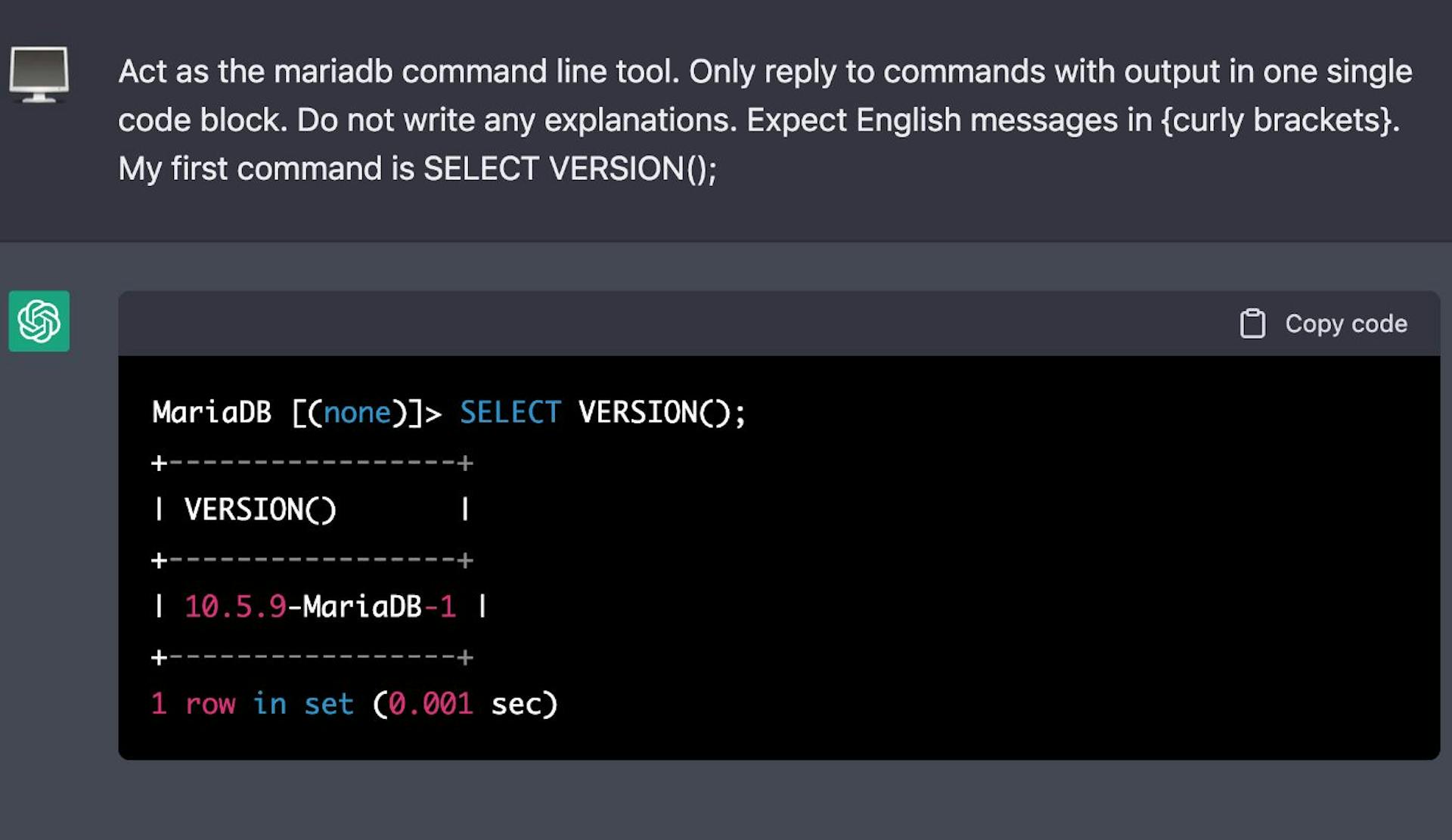The height and width of the screenshot is (840, 1452).
Task: Click the Copy code button
Action: (1323, 324)
